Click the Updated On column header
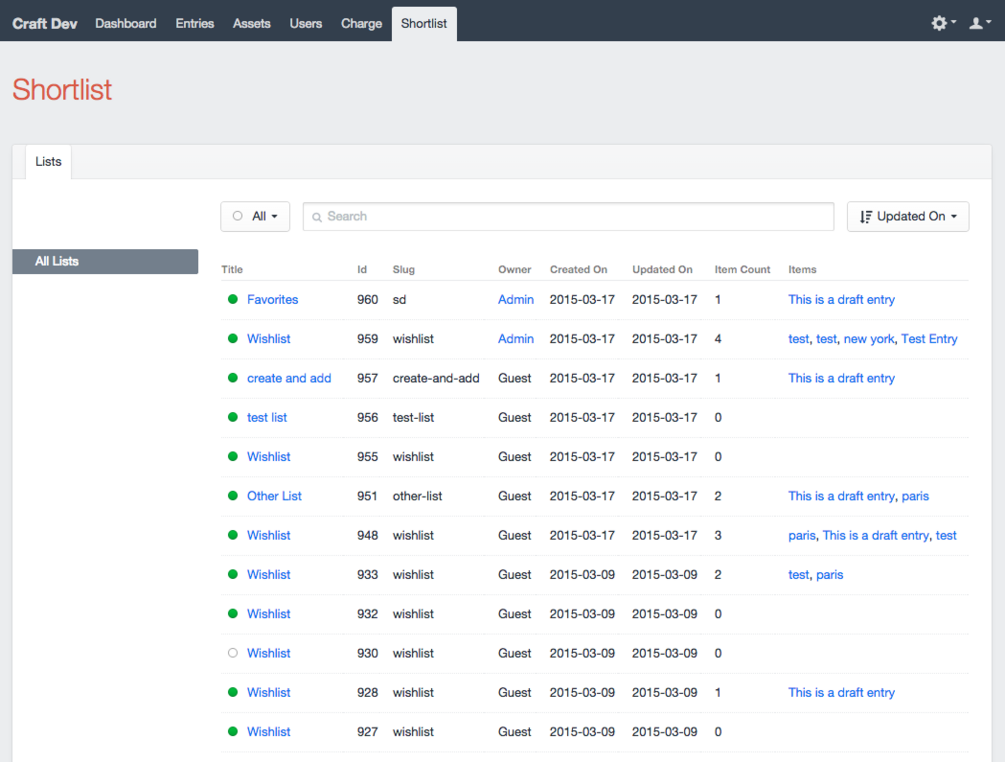Image resolution: width=1005 pixels, height=762 pixels. click(x=662, y=269)
